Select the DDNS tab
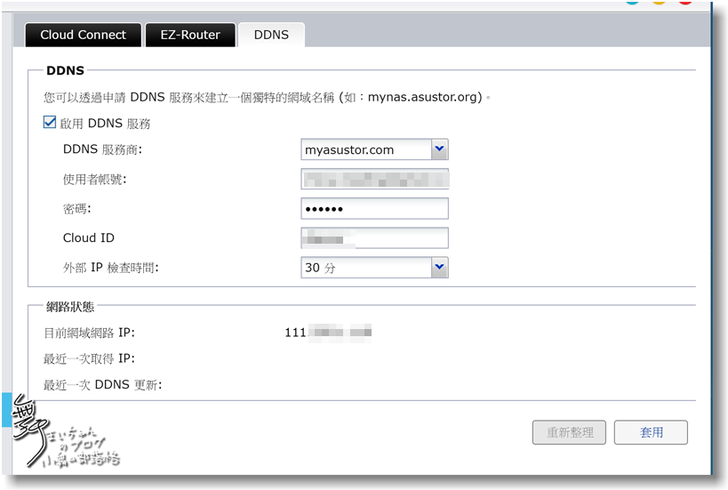This screenshot has width=728, height=490. click(271, 35)
